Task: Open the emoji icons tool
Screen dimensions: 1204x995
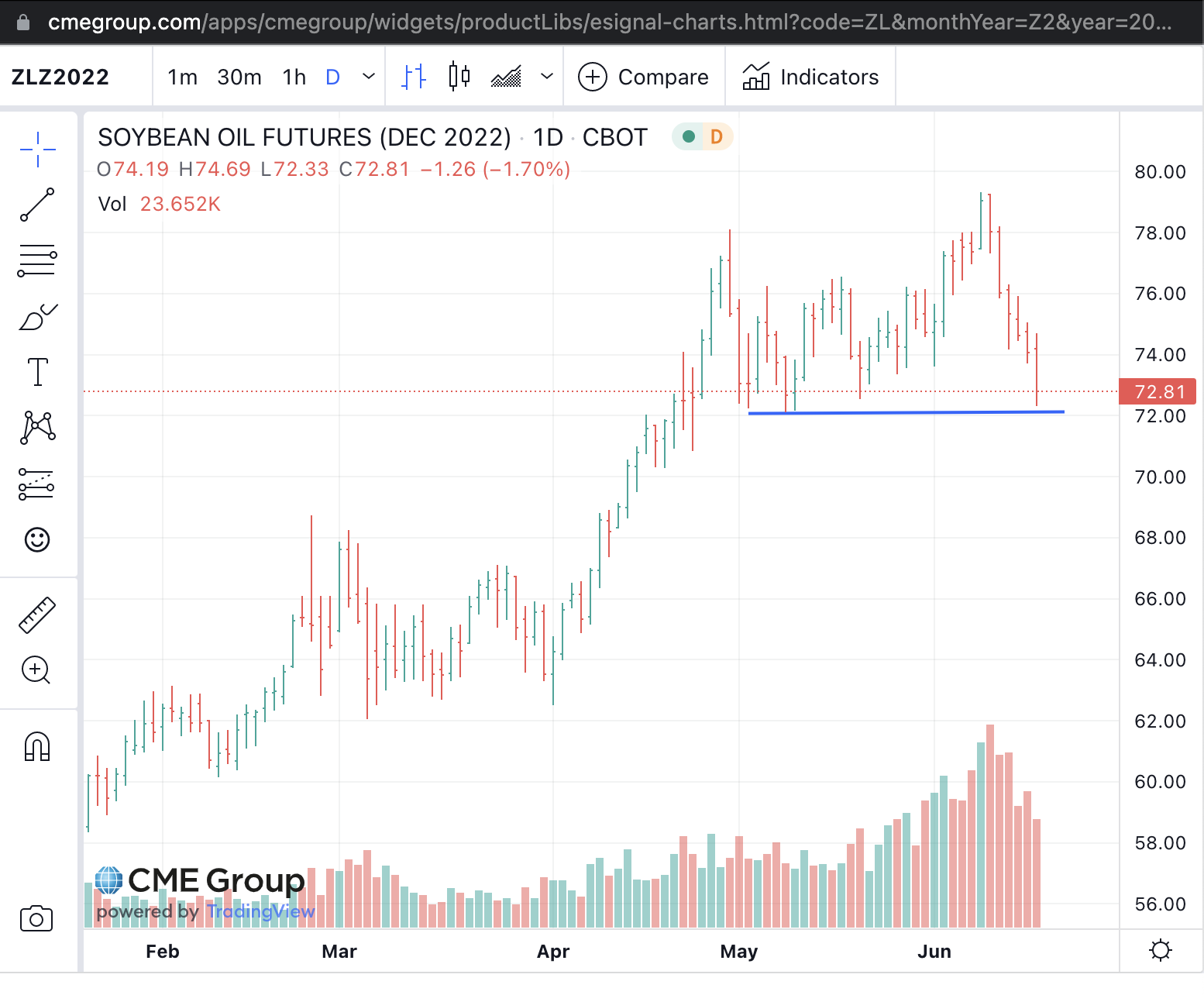Action: coord(37,539)
